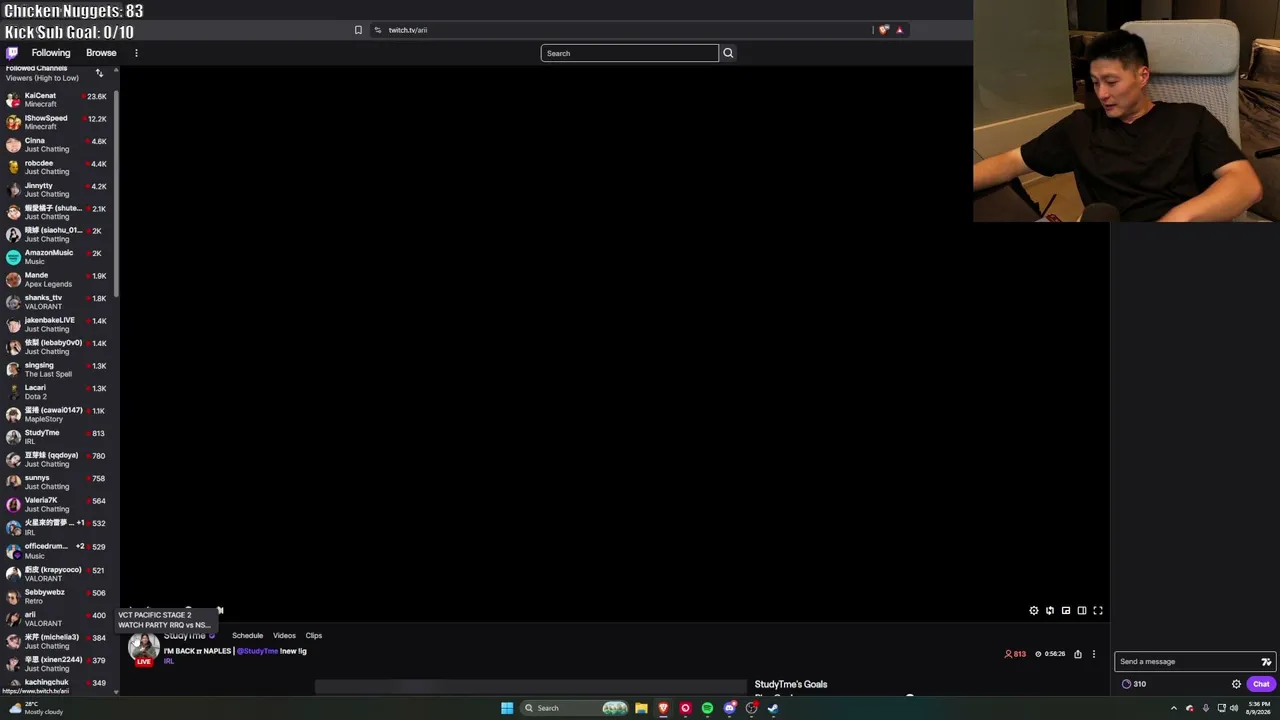
Task: Open the @StudyTme mention link
Action: pyautogui.click(x=257, y=651)
